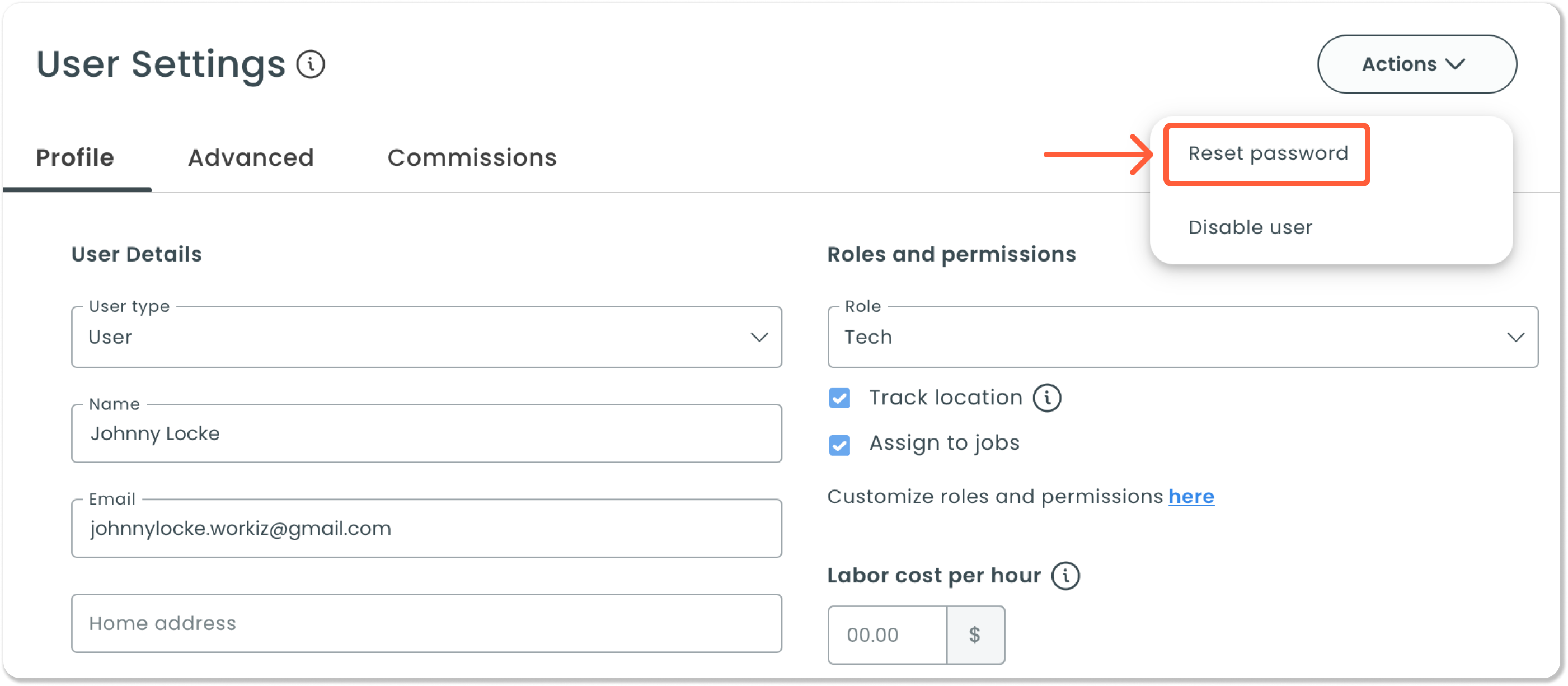The image size is (1568, 686).
Task: Follow the 'here' roles and permissions link
Action: (x=1191, y=497)
